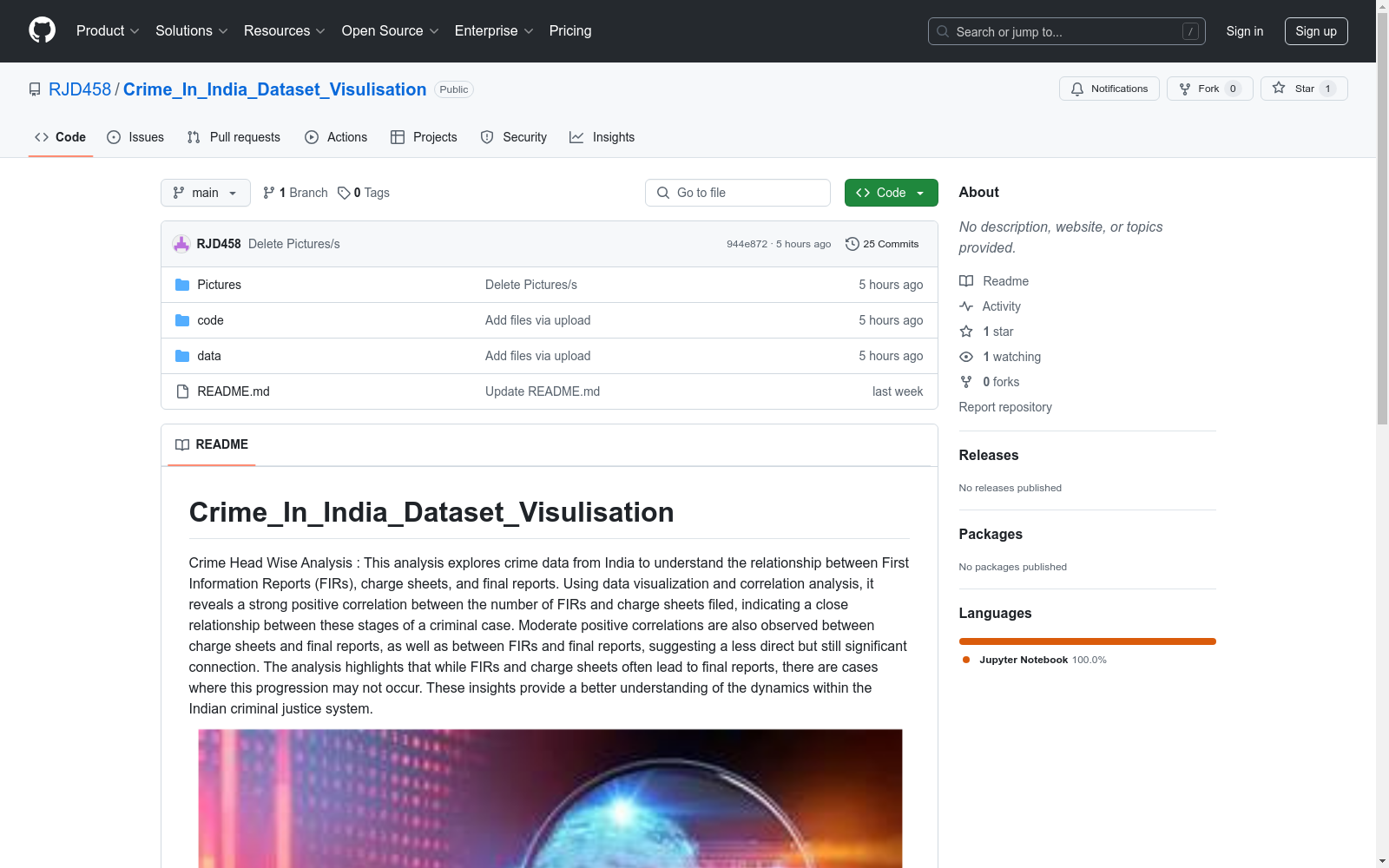
Task: Open the Pictures folder
Action: 220,285
